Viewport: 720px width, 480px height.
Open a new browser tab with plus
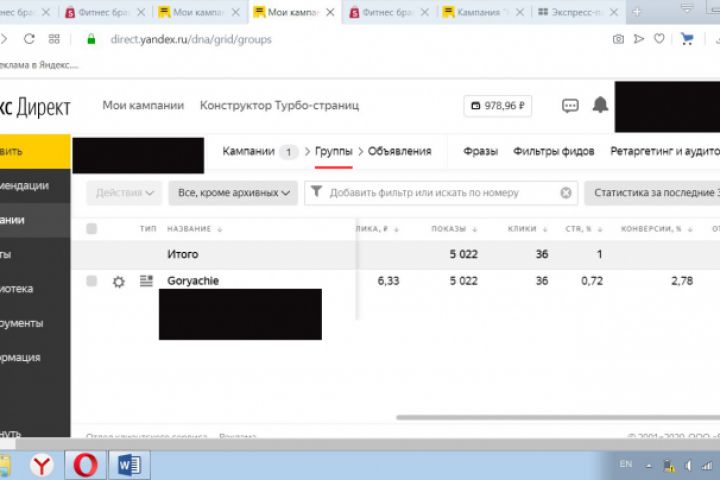(x=636, y=12)
